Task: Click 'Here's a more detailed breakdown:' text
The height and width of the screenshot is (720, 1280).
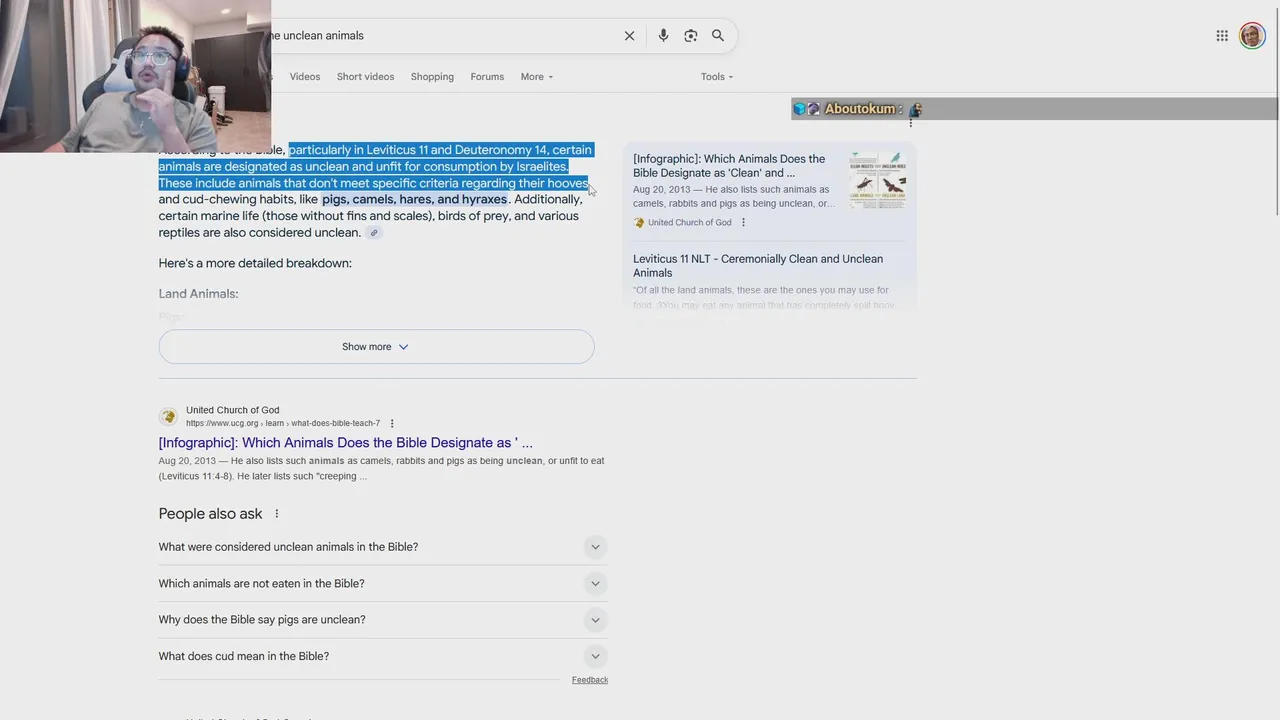Action: [x=255, y=264]
